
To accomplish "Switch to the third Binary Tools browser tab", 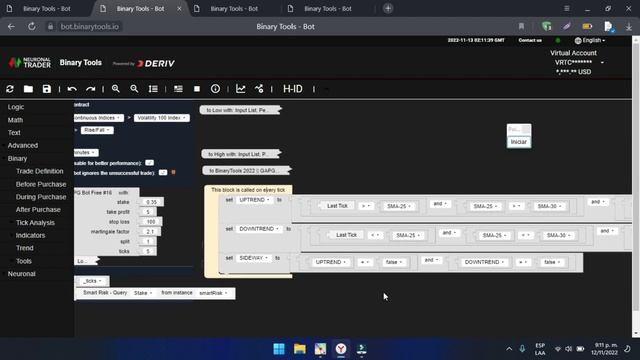I will click(x=234, y=9).
